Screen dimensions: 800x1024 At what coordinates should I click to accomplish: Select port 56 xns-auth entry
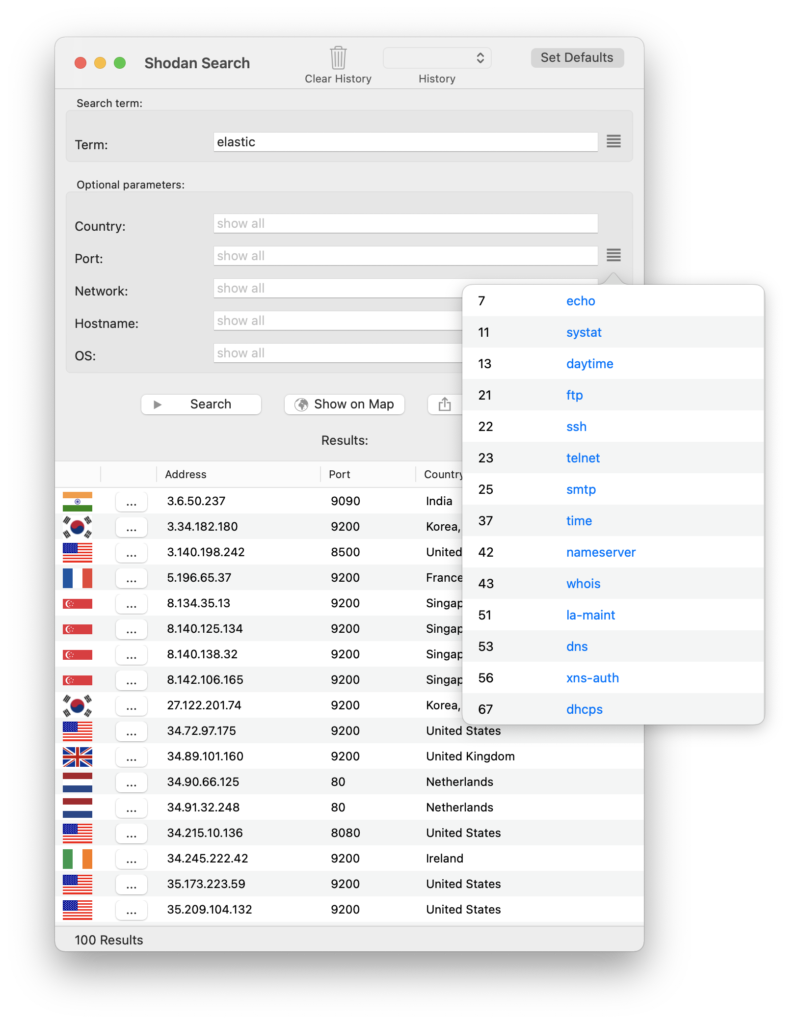pos(613,677)
